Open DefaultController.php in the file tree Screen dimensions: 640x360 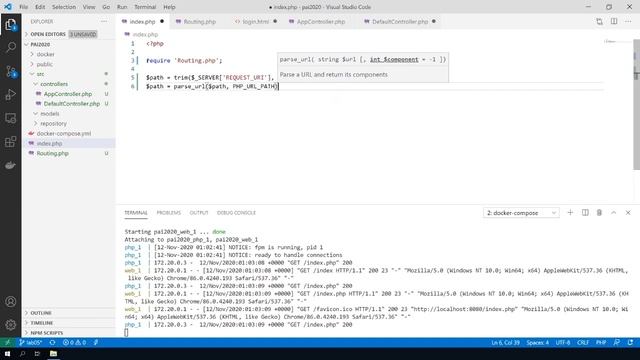click(x=72, y=104)
